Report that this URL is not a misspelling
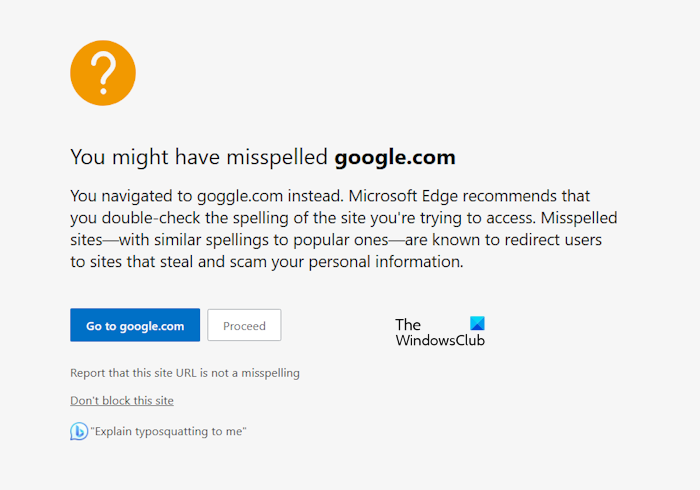The height and width of the screenshot is (490, 700). 185,373
